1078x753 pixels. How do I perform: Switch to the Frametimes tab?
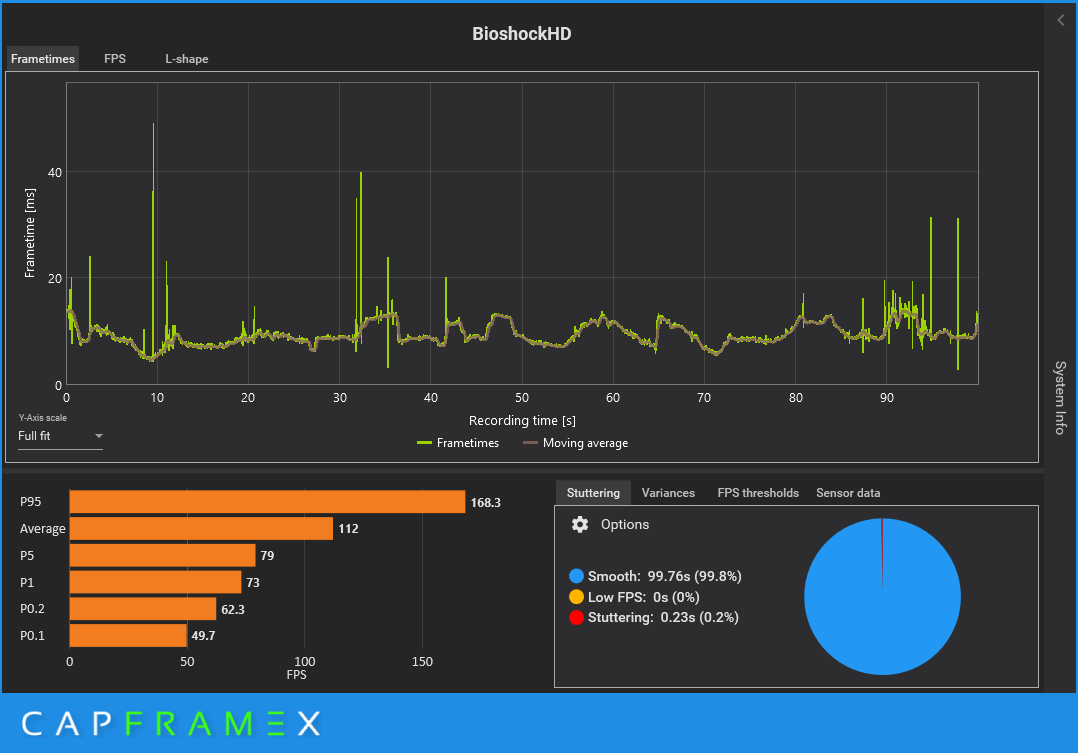(43, 59)
